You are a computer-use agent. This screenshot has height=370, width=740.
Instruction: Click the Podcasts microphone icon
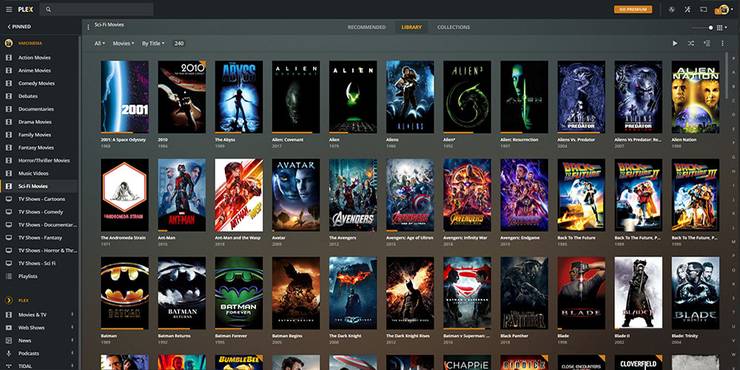point(8,353)
